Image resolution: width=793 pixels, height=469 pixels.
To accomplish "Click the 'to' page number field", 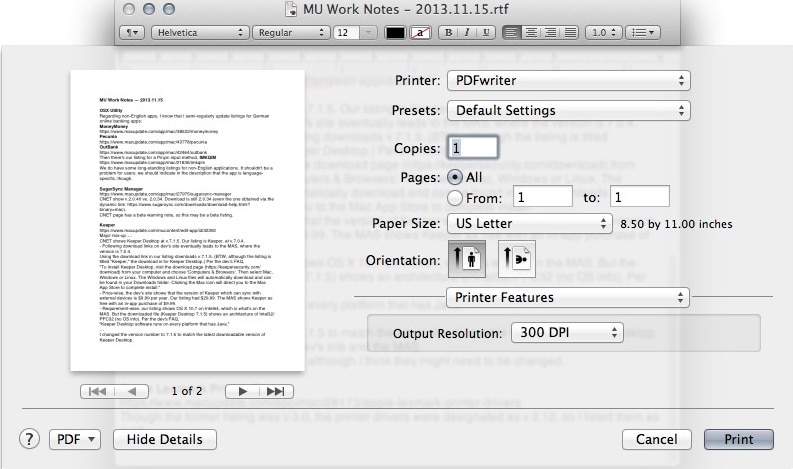I will coord(640,197).
